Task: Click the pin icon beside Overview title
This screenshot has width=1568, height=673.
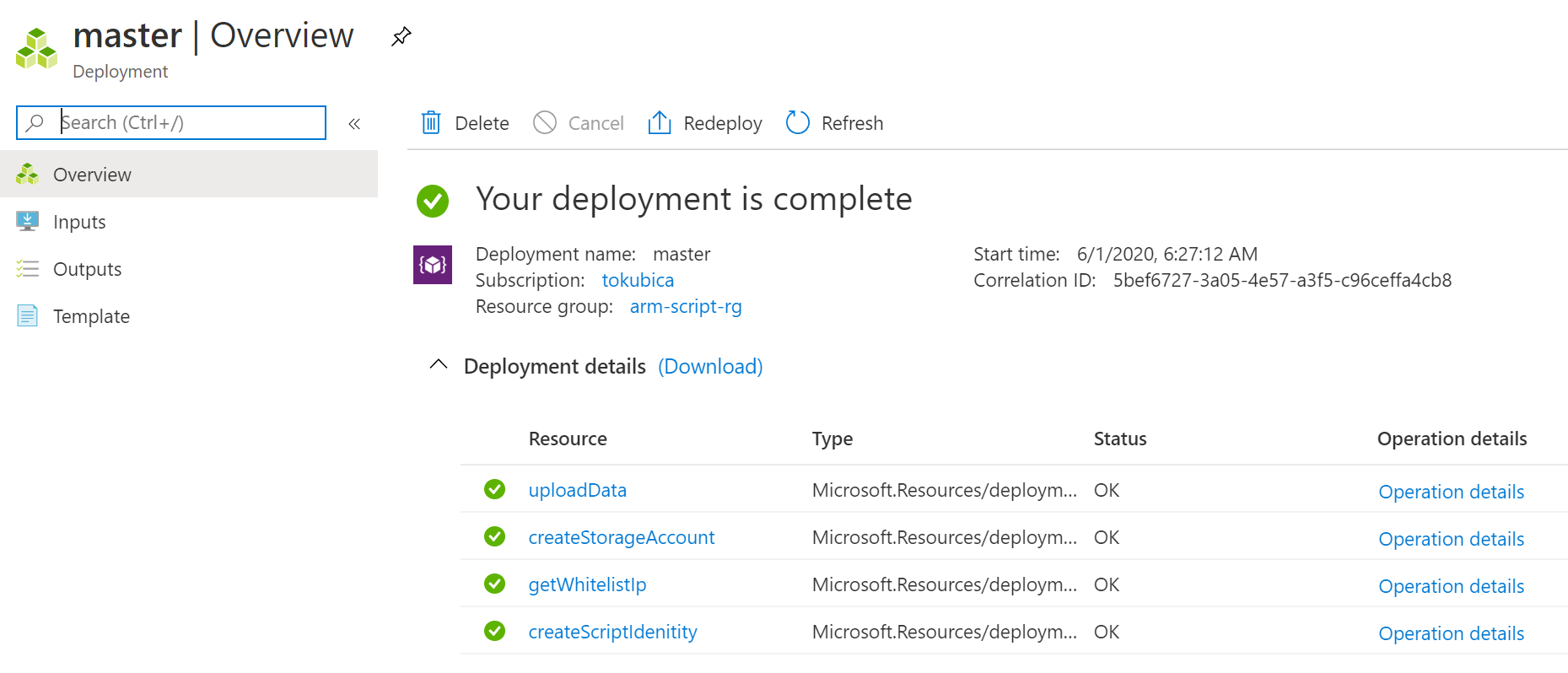Action: 401,36
